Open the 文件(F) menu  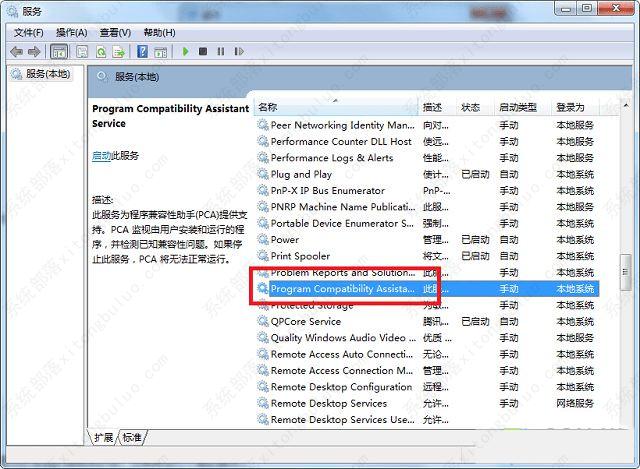tap(28, 32)
